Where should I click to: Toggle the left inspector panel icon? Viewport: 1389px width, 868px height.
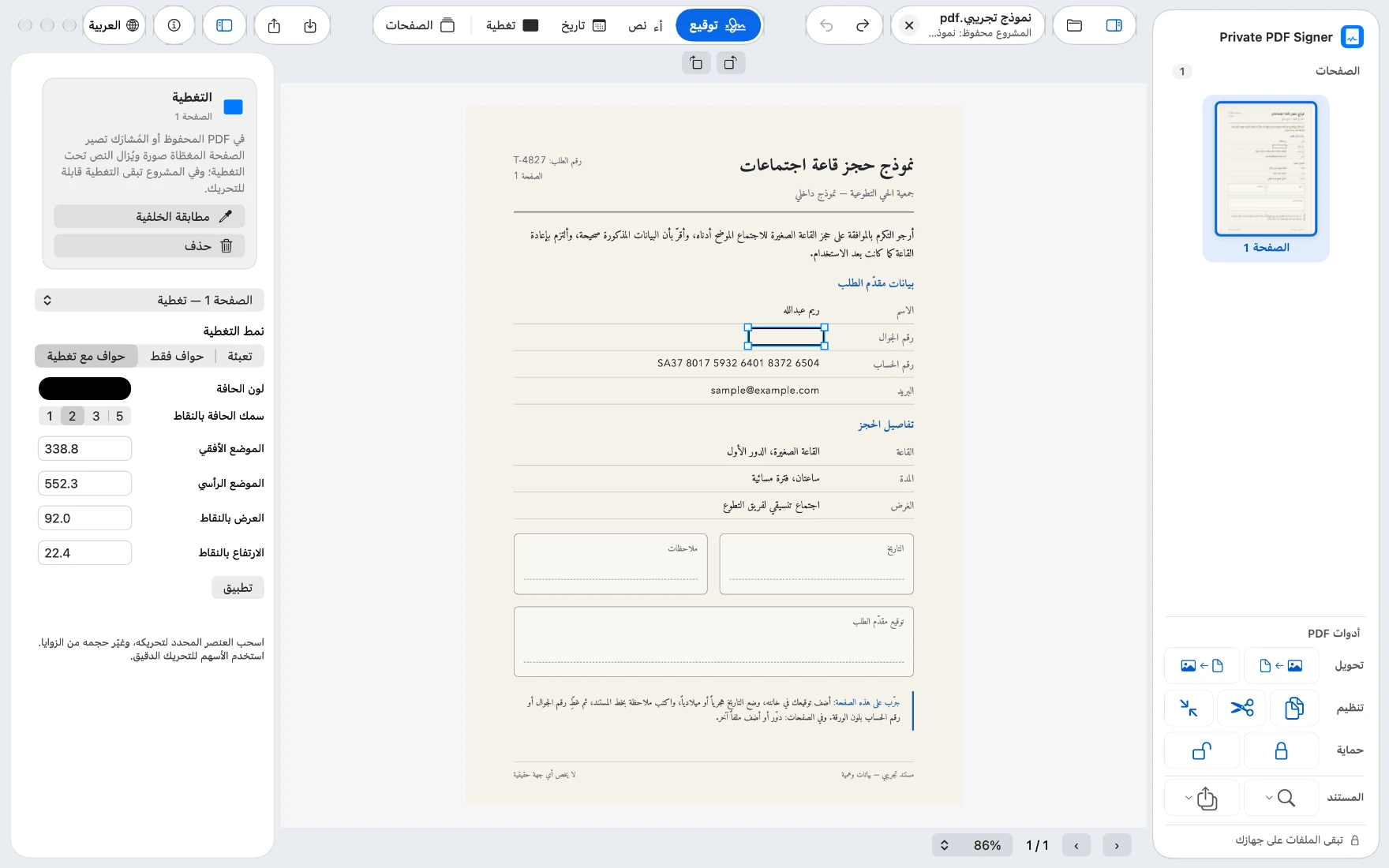coord(225,25)
